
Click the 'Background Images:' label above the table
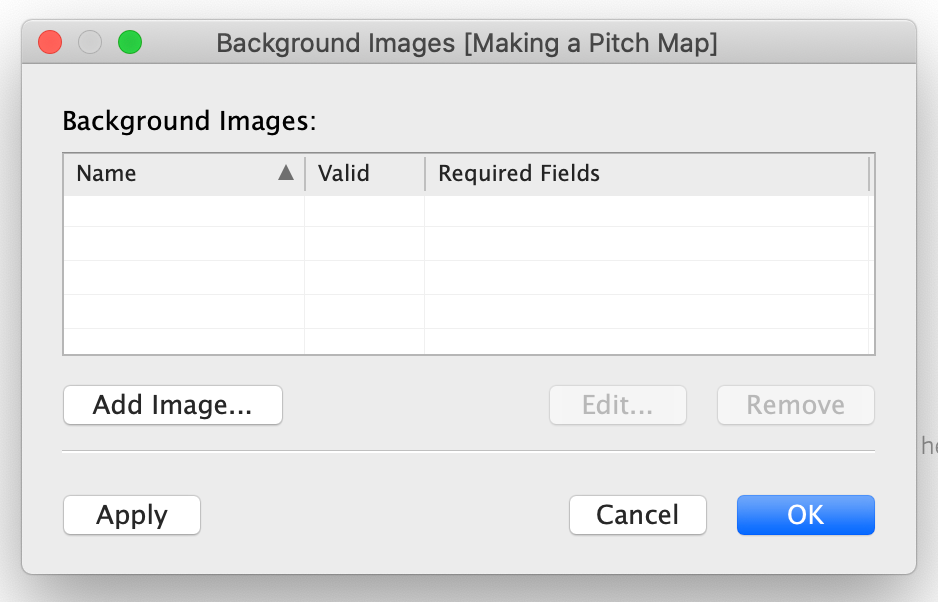pyautogui.click(x=189, y=121)
